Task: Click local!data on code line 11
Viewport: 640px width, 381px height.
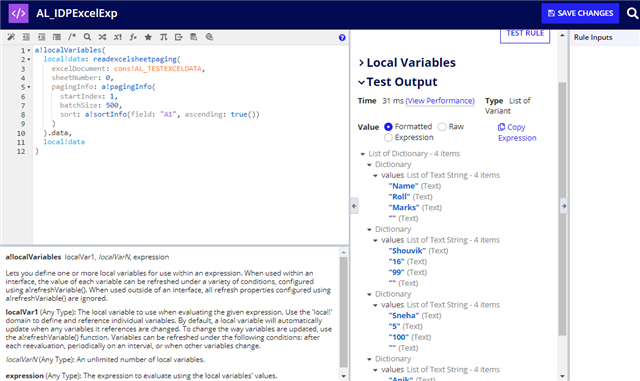Action: pos(64,142)
